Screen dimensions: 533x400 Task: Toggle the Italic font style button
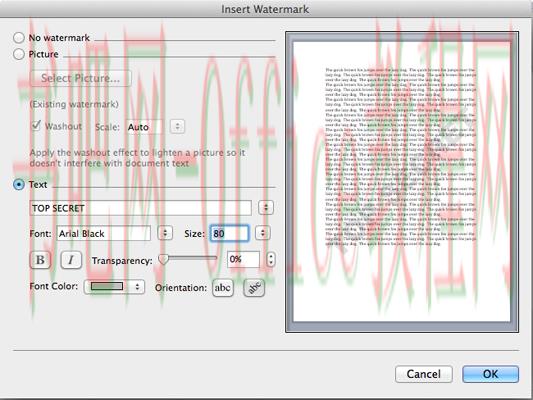[71, 260]
